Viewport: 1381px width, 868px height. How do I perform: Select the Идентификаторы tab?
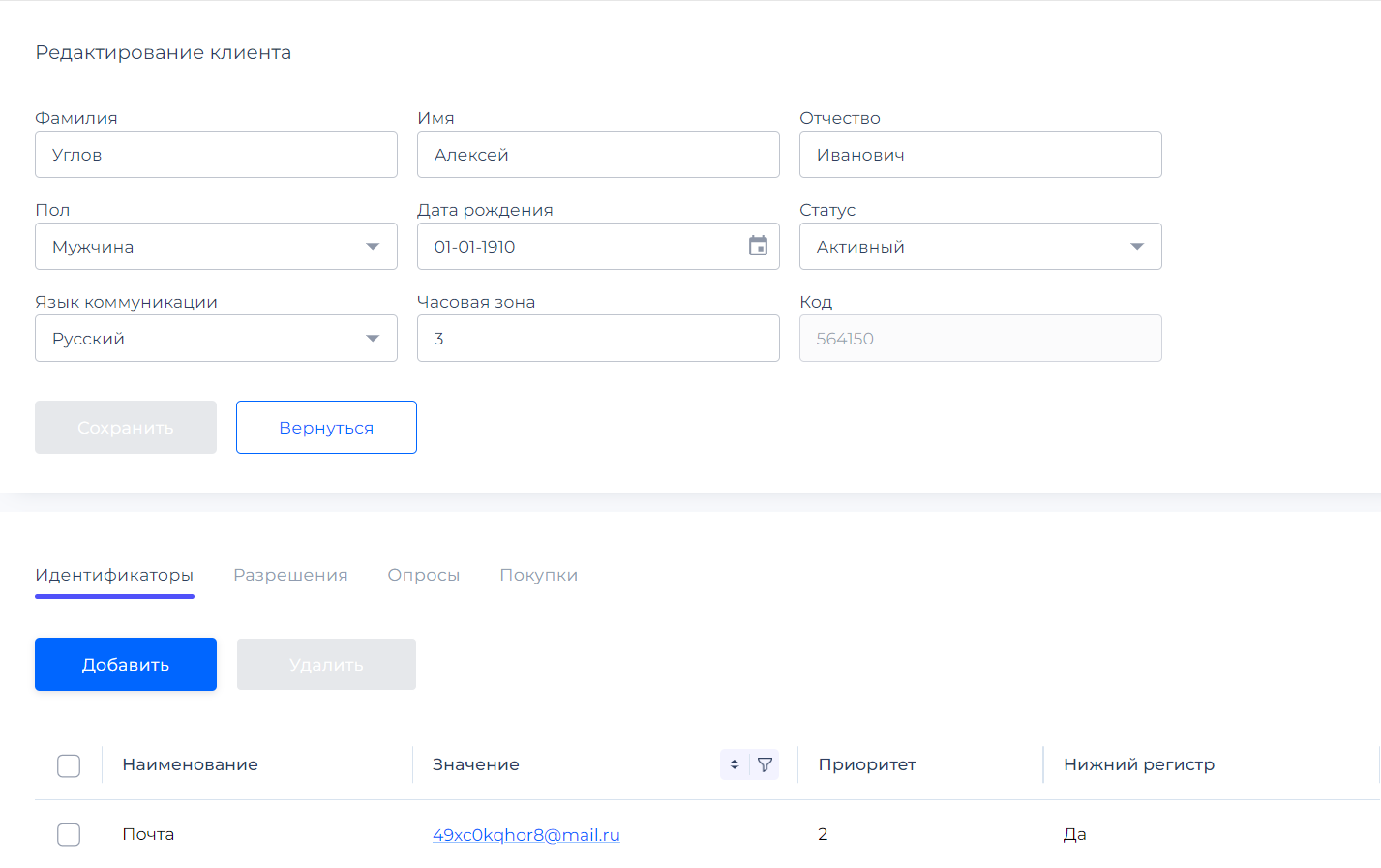[114, 575]
